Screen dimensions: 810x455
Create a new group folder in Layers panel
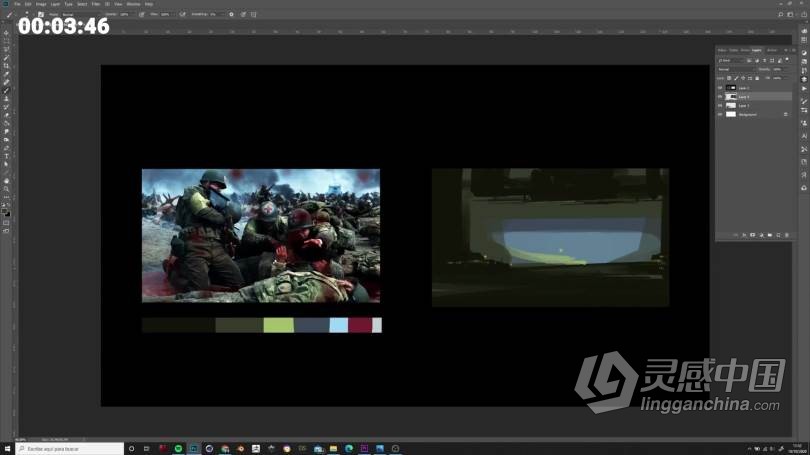tap(770, 235)
